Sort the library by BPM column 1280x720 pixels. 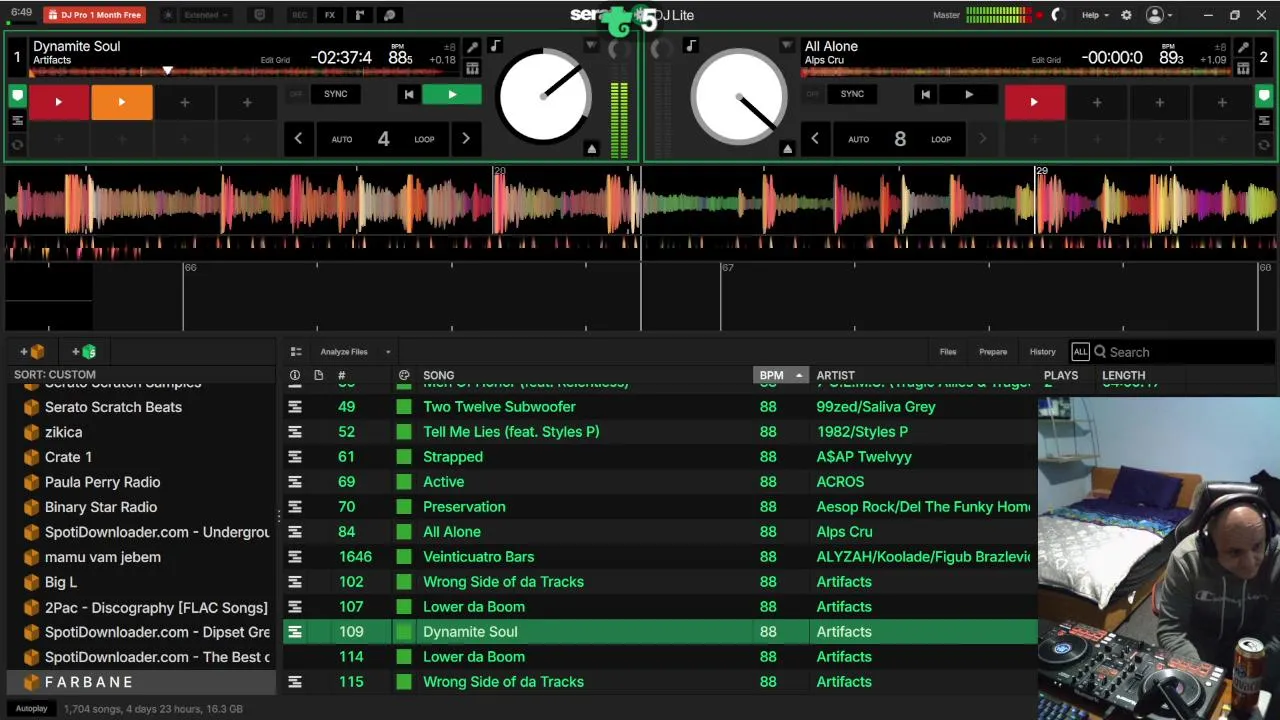pos(780,375)
